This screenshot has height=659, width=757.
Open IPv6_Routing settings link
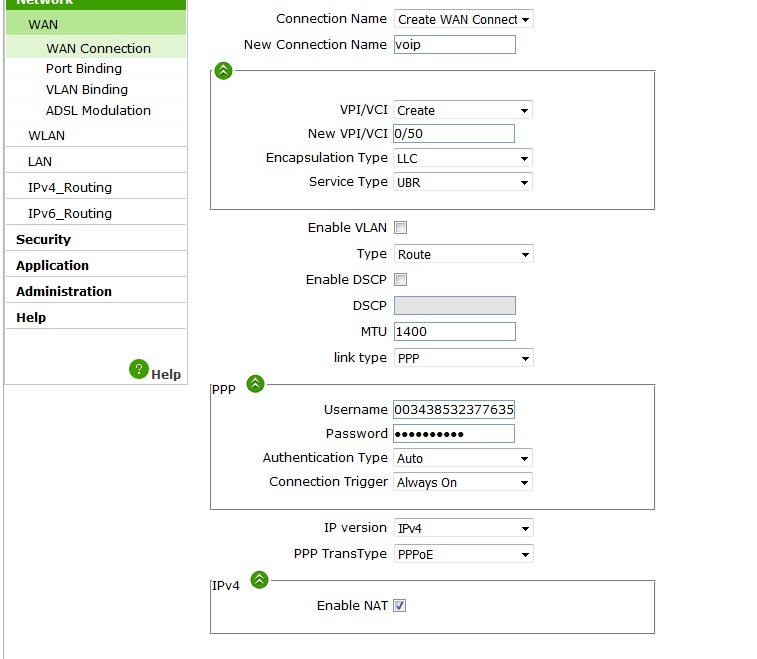70,214
